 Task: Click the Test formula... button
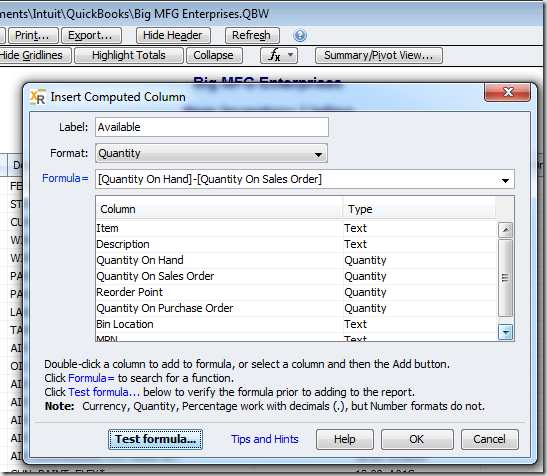(x=155, y=439)
